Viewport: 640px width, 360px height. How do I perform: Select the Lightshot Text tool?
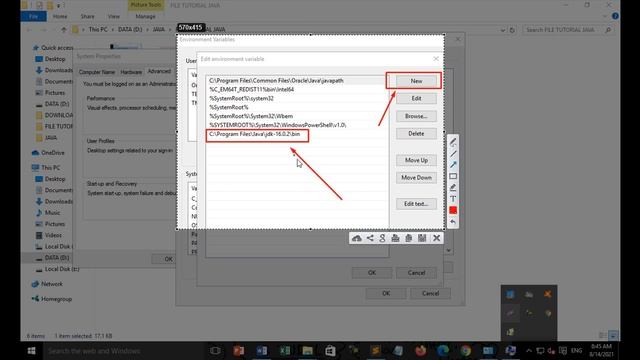(453, 199)
